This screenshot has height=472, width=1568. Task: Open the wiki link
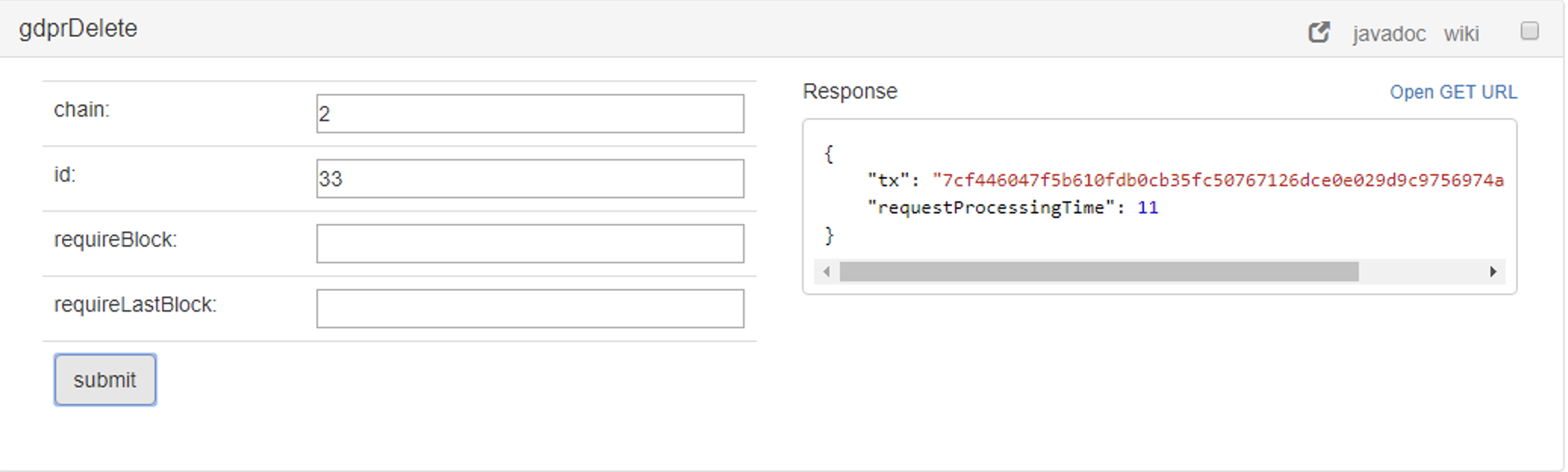tap(1461, 34)
